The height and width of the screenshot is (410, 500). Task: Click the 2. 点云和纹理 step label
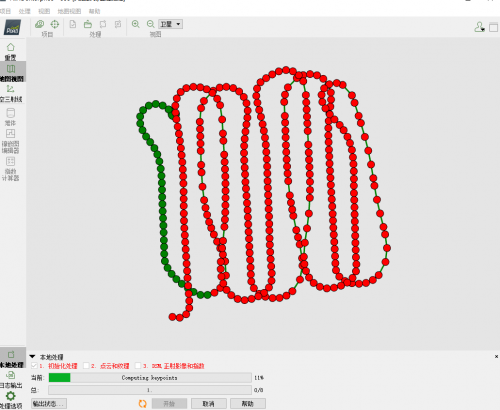coord(110,366)
